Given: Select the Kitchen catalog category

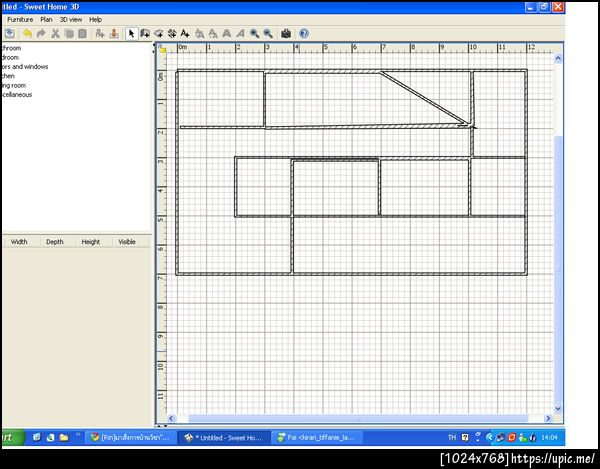Looking at the screenshot, I should [x=8, y=76].
